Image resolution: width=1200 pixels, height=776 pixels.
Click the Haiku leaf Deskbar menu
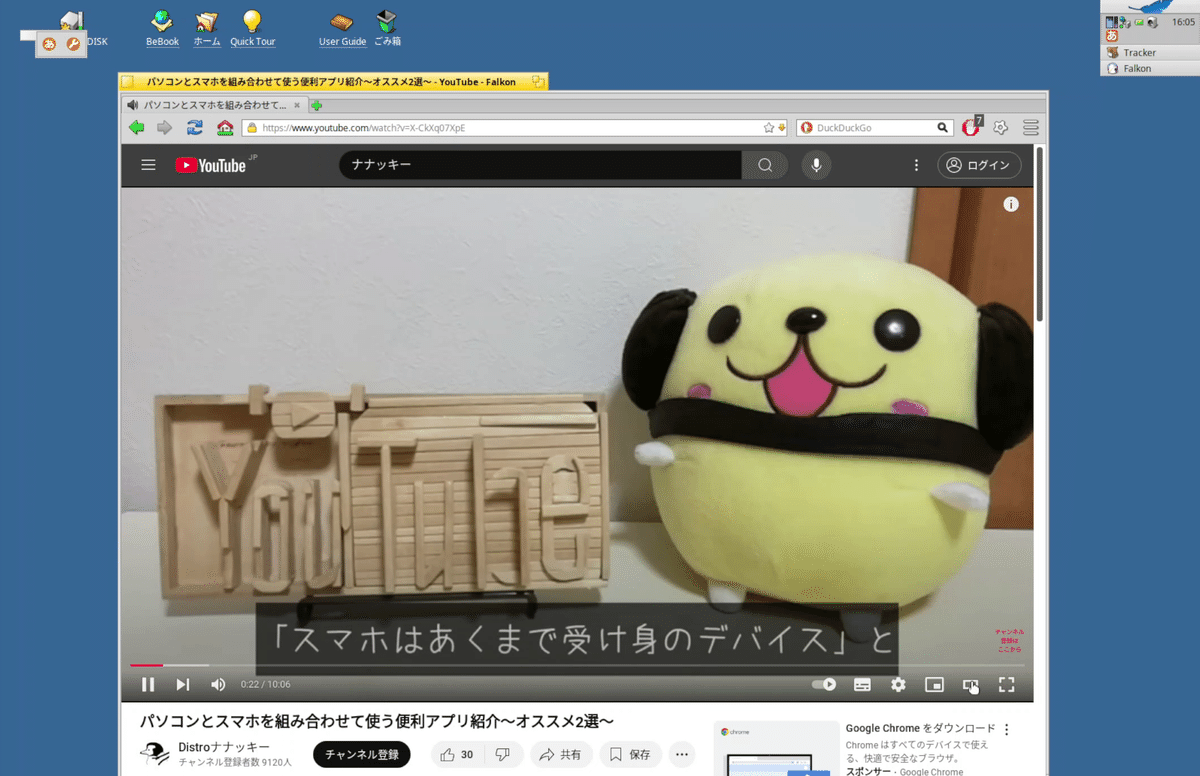click(1150, 6)
